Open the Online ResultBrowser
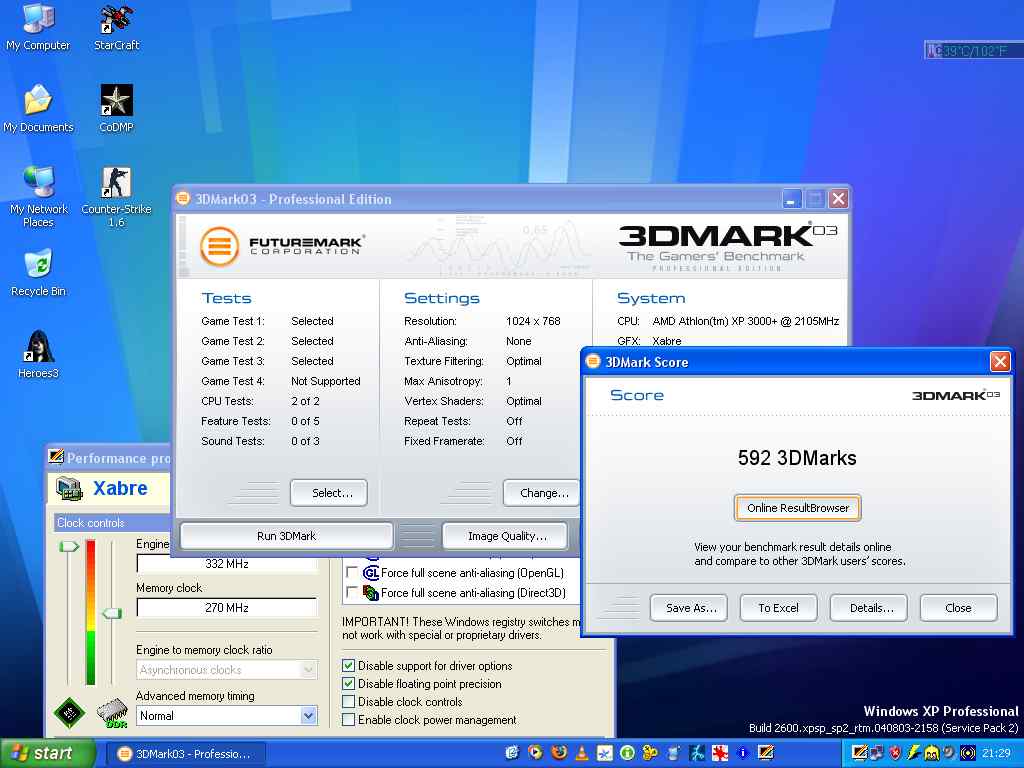1024x768 pixels. pyautogui.click(x=797, y=508)
